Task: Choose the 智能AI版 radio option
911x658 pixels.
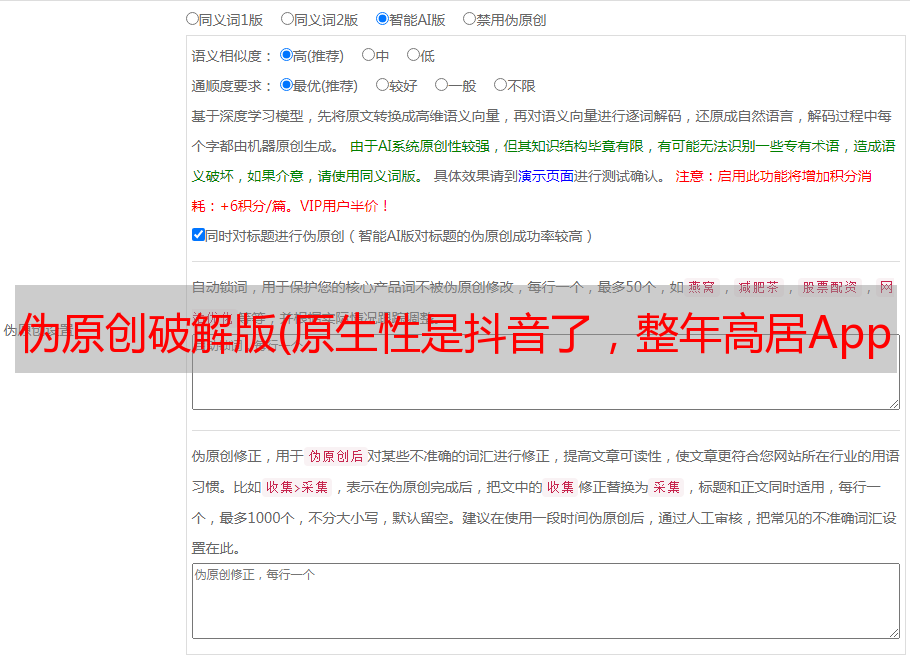Action: point(382,19)
